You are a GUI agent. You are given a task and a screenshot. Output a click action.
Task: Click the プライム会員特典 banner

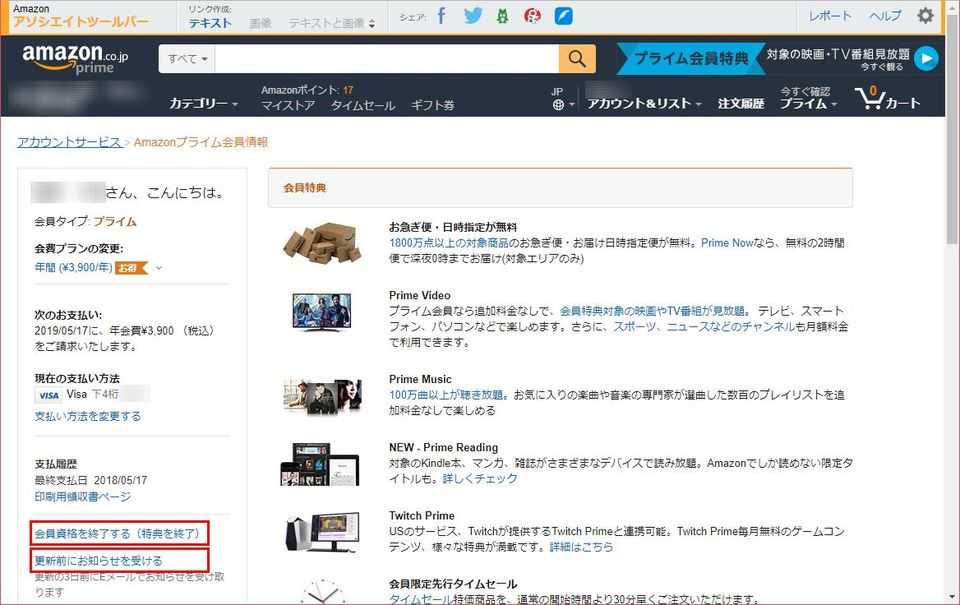[691, 59]
